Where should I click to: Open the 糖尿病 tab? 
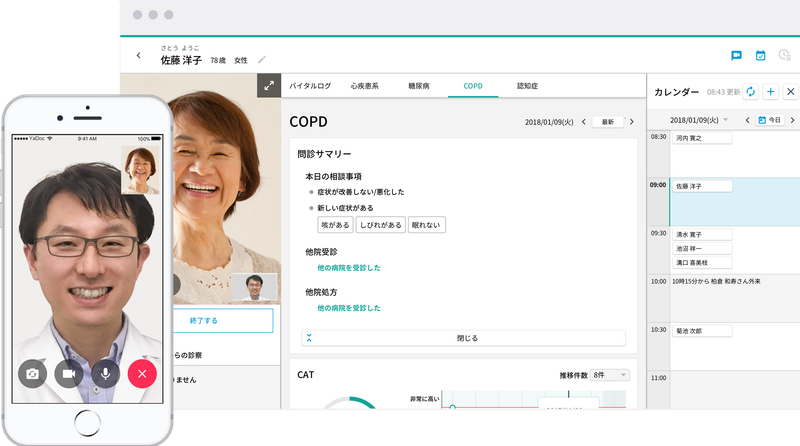point(418,86)
